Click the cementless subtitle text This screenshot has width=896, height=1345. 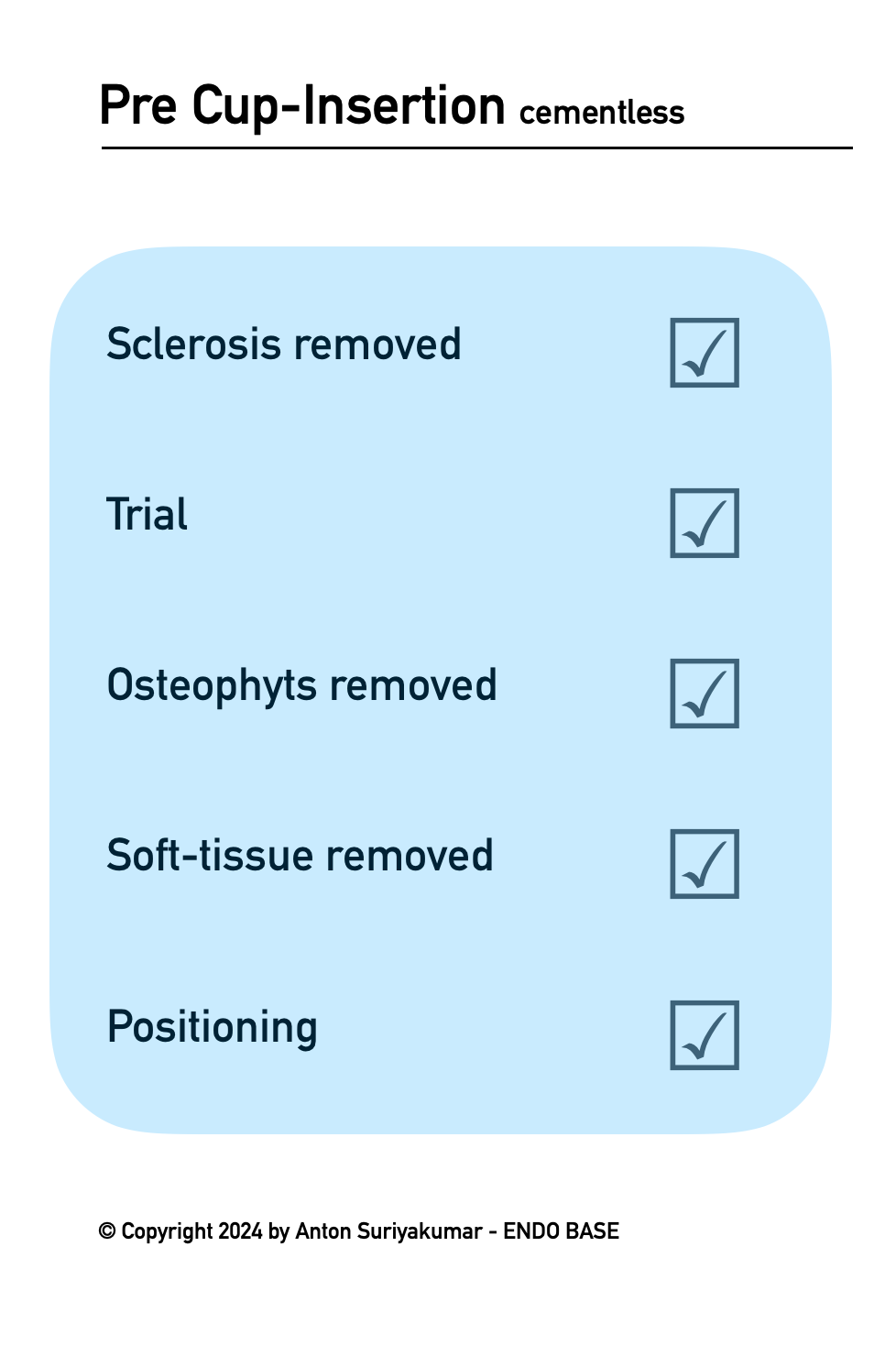pos(602,113)
